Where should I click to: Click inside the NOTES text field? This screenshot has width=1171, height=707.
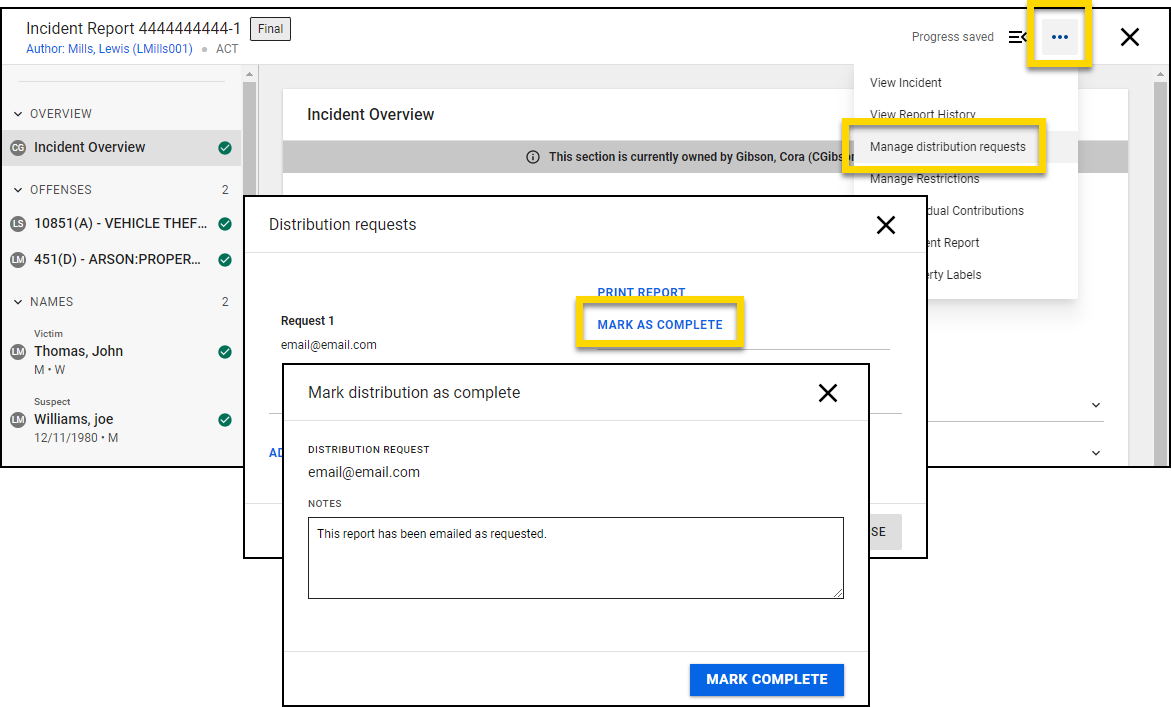(576, 558)
